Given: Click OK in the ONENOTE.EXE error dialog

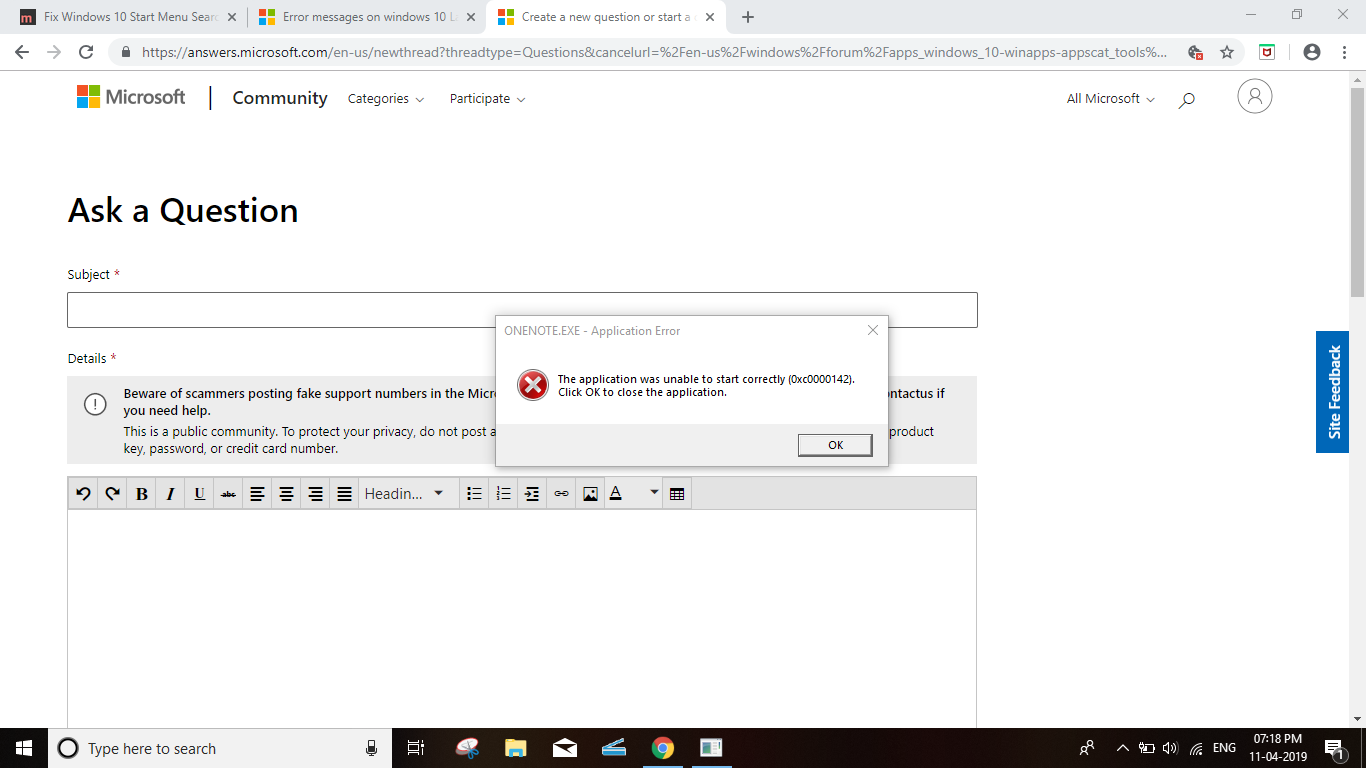Looking at the screenshot, I should tap(835, 445).
